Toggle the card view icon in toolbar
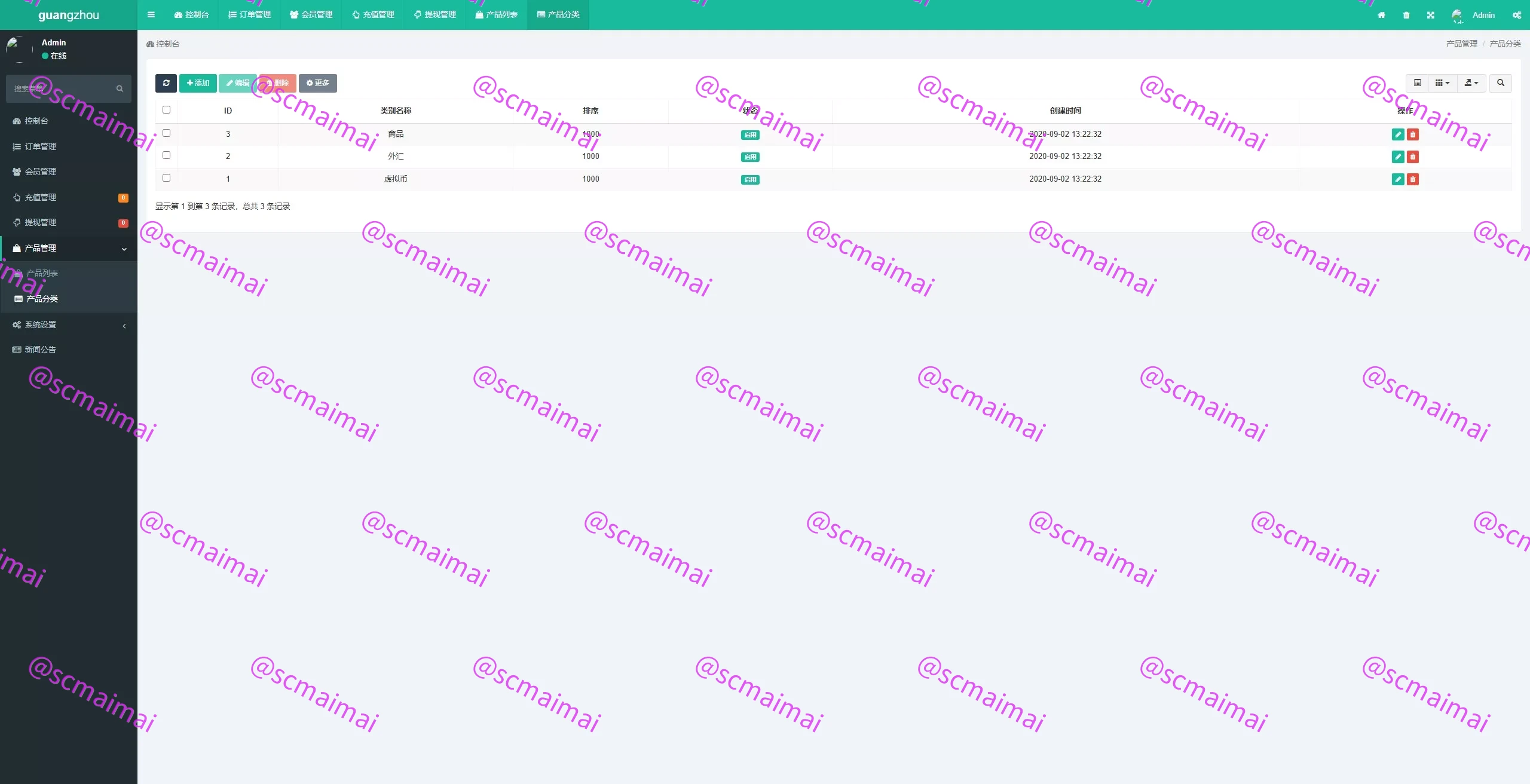The width and height of the screenshot is (1530, 784). 1417,83
